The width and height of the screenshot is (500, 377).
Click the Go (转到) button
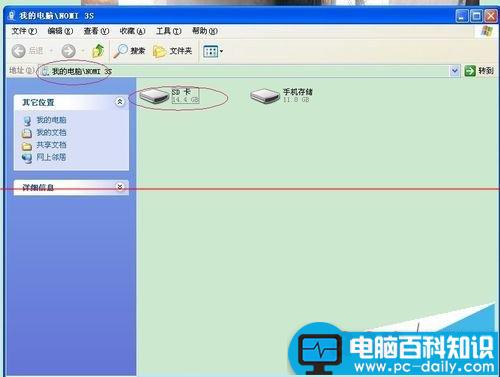tap(479, 71)
